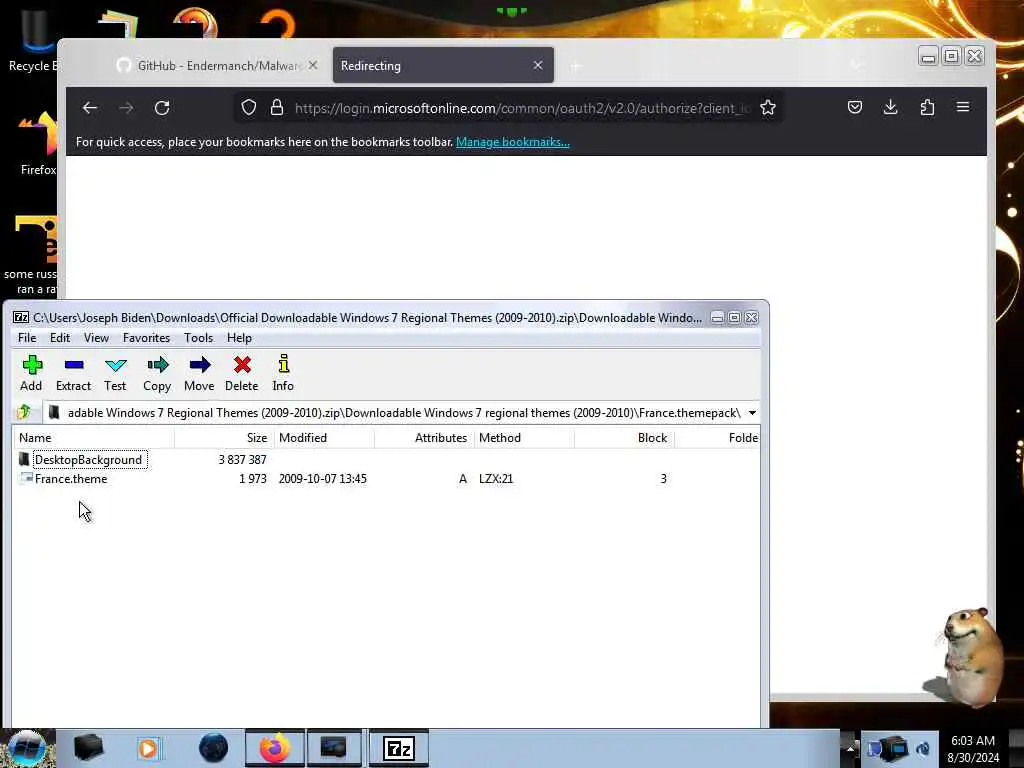Screen dimensions: 1024x768
Task: Sort by Attributes column header
Action: [x=424, y=438]
